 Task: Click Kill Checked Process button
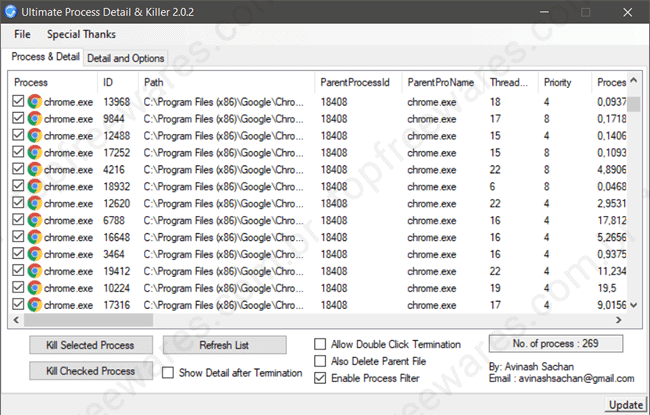91,371
